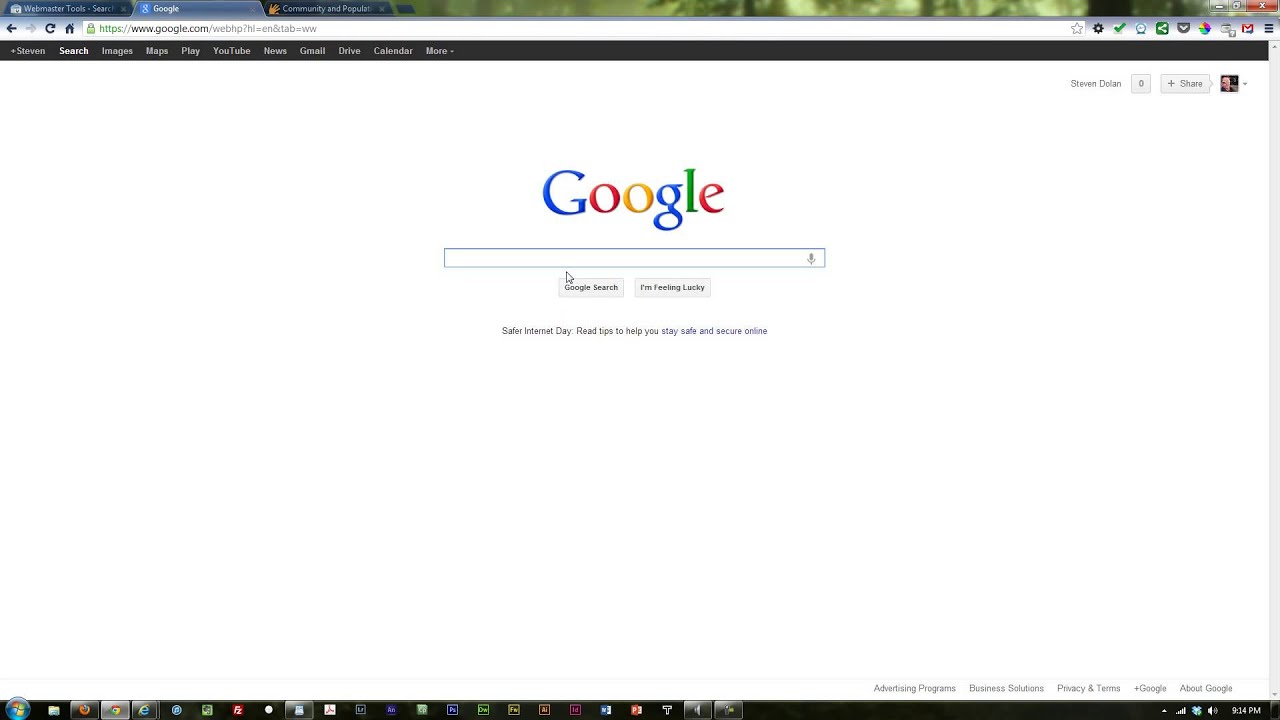Click the 9:14 PM clock
This screenshot has height=720, width=1280.
coord(1246,711)
